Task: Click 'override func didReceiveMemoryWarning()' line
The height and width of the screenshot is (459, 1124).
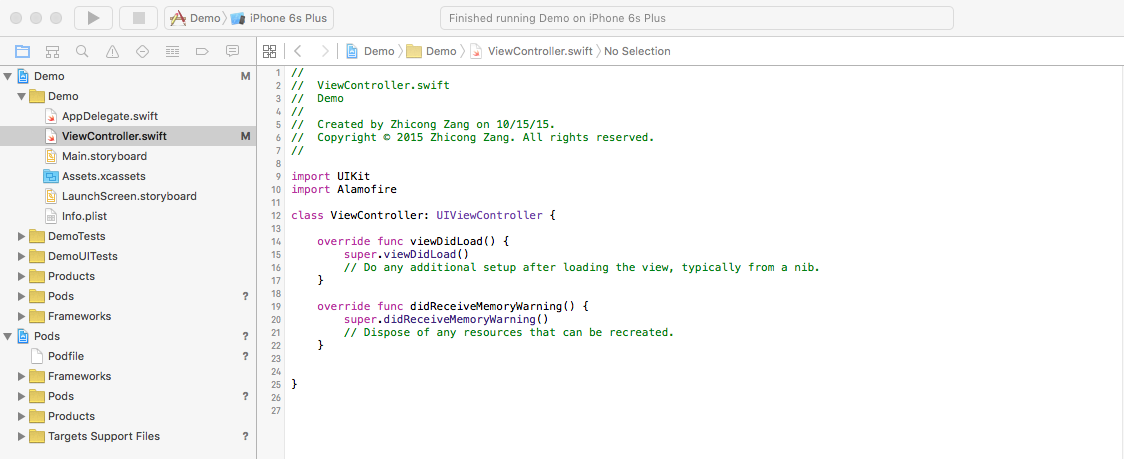Action: point(453,306)
